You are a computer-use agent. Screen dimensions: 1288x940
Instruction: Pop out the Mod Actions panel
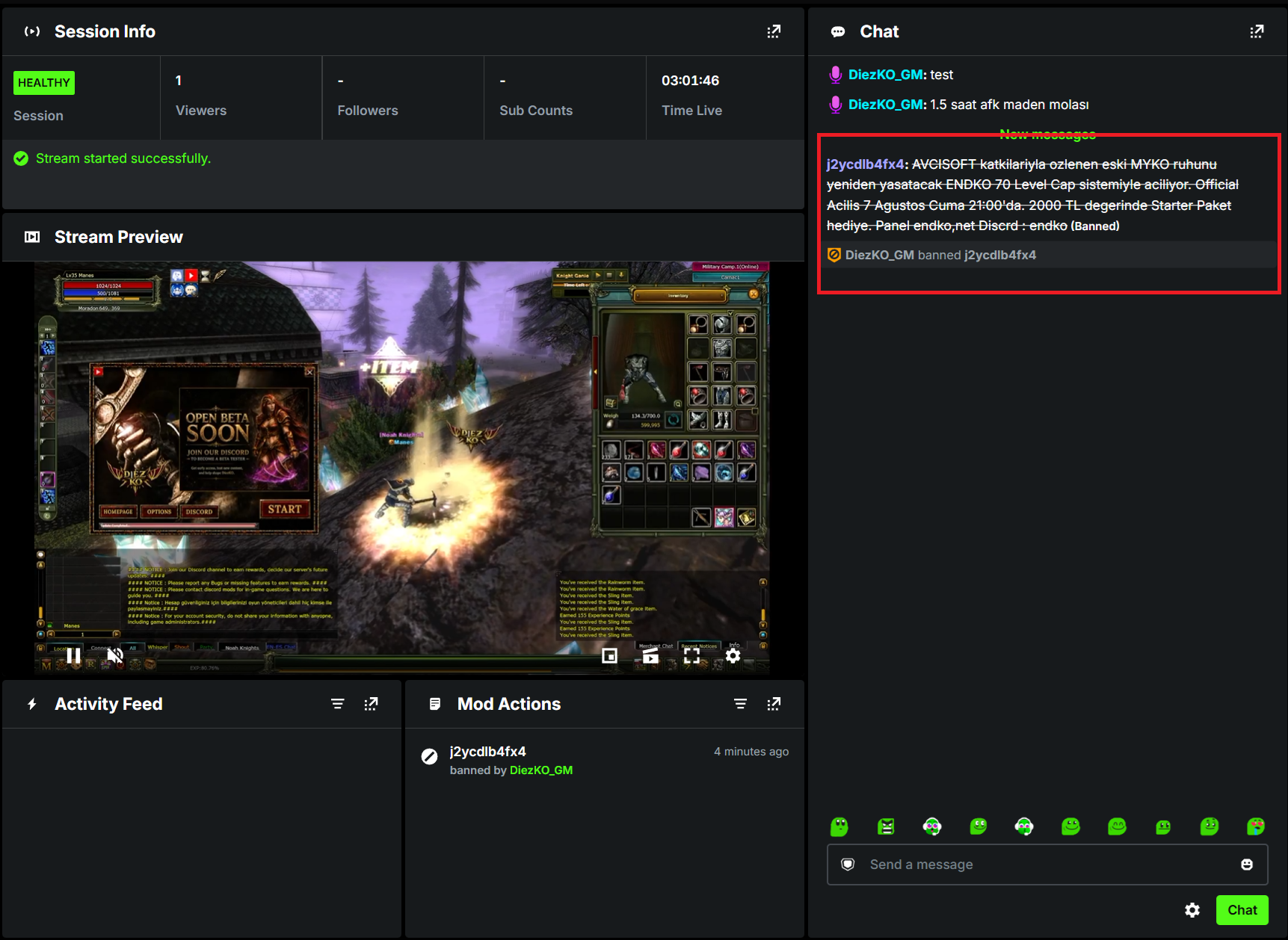(x=774, y=704)
